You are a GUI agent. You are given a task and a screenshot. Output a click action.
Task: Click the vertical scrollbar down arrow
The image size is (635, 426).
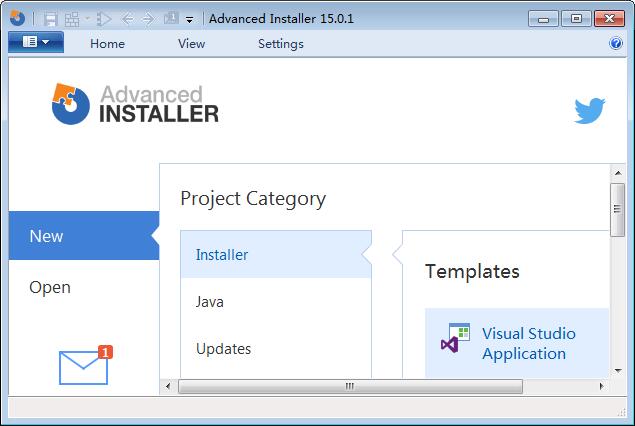pyautogui.click(x=618, y=371)
